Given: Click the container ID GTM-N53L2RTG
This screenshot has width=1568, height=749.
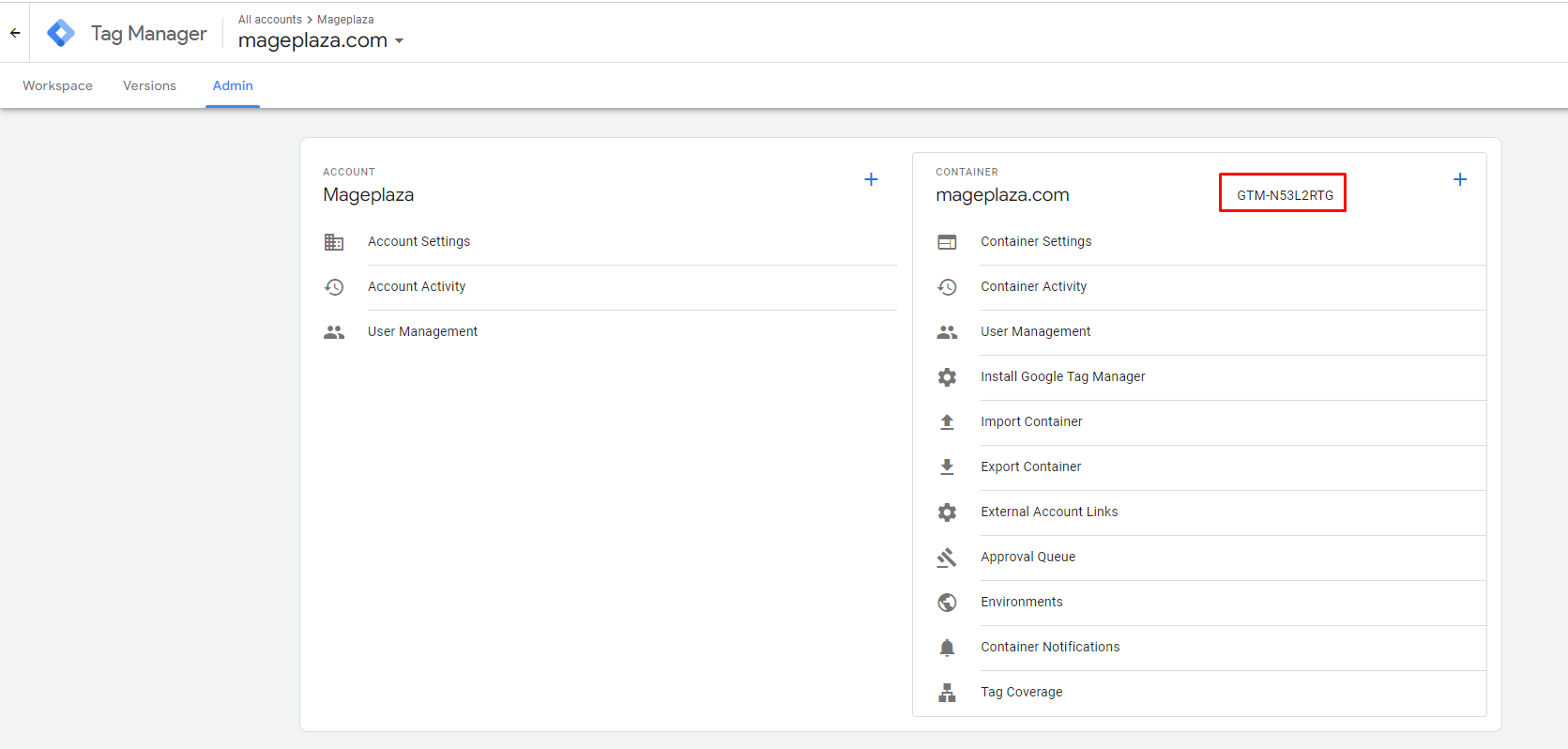Looking at the screenshot, I should (x=1285, y=195).
